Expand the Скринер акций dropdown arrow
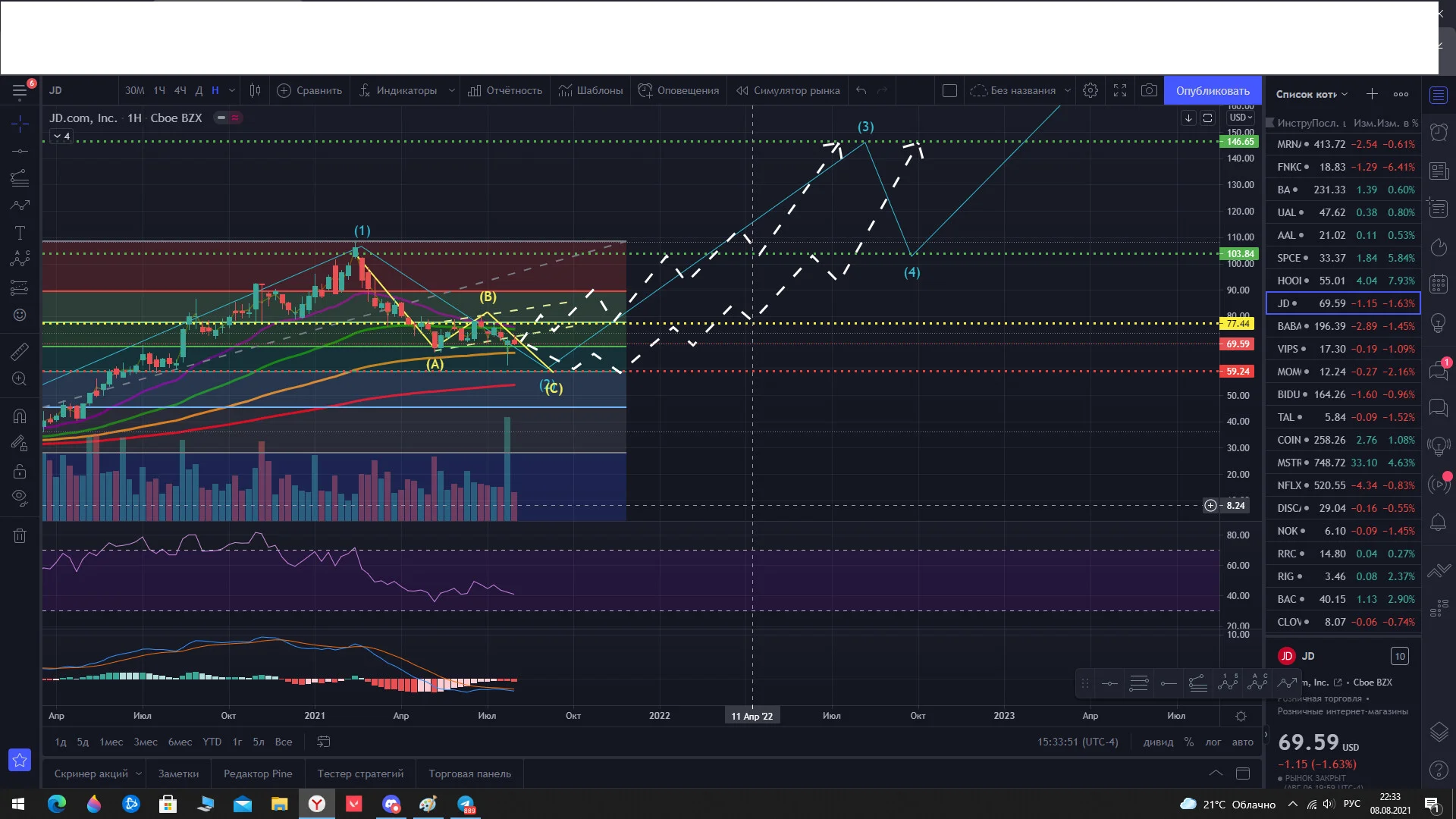The height and width of the screenshot is (819, 1456). [139, 773]
